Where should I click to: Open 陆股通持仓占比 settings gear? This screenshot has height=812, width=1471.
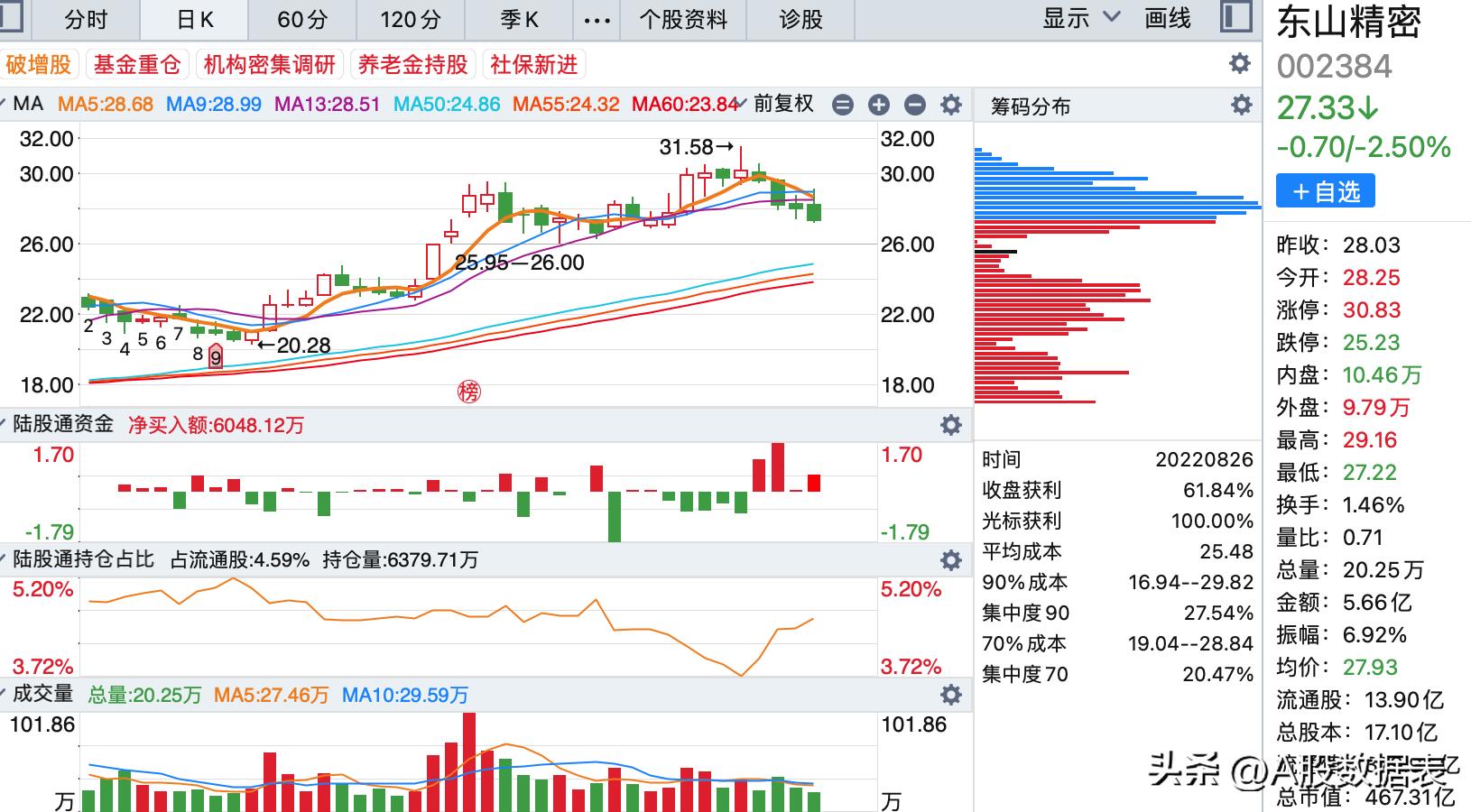click(951, 560)
